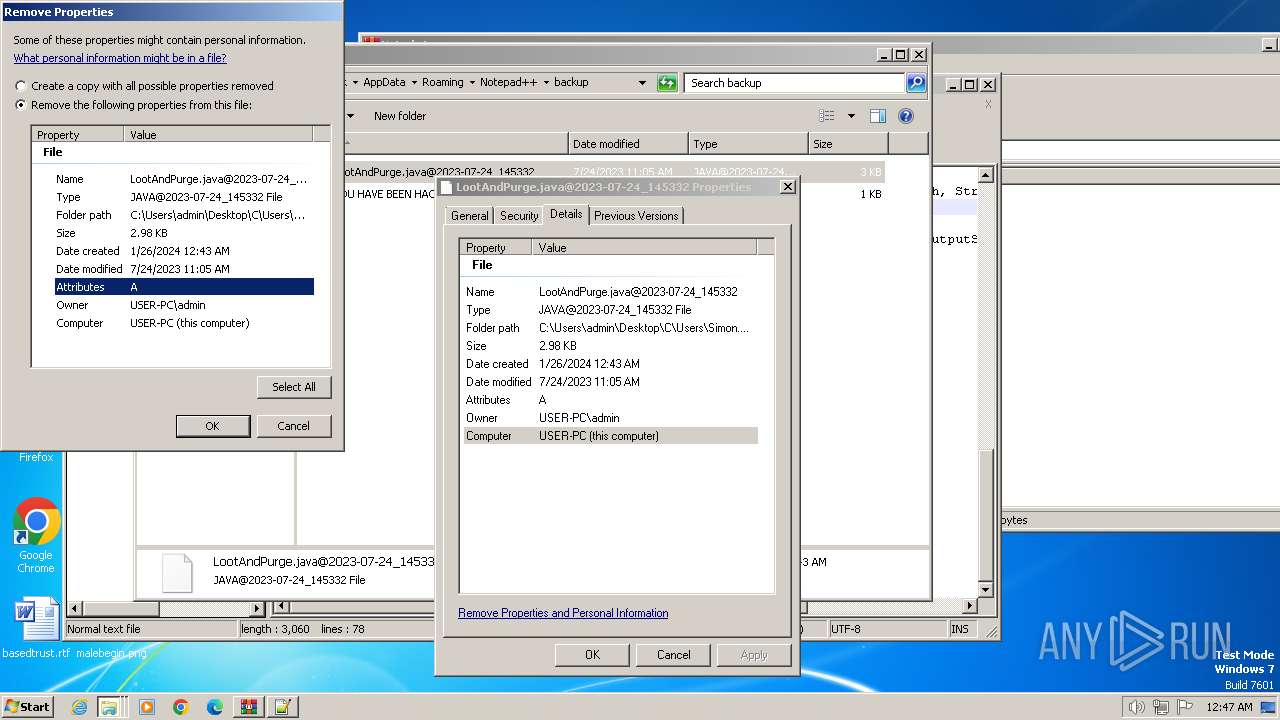This screenshot has height=720, width=1280.
Task: Click Cancel in file Properties dialog
Action: 673,655
